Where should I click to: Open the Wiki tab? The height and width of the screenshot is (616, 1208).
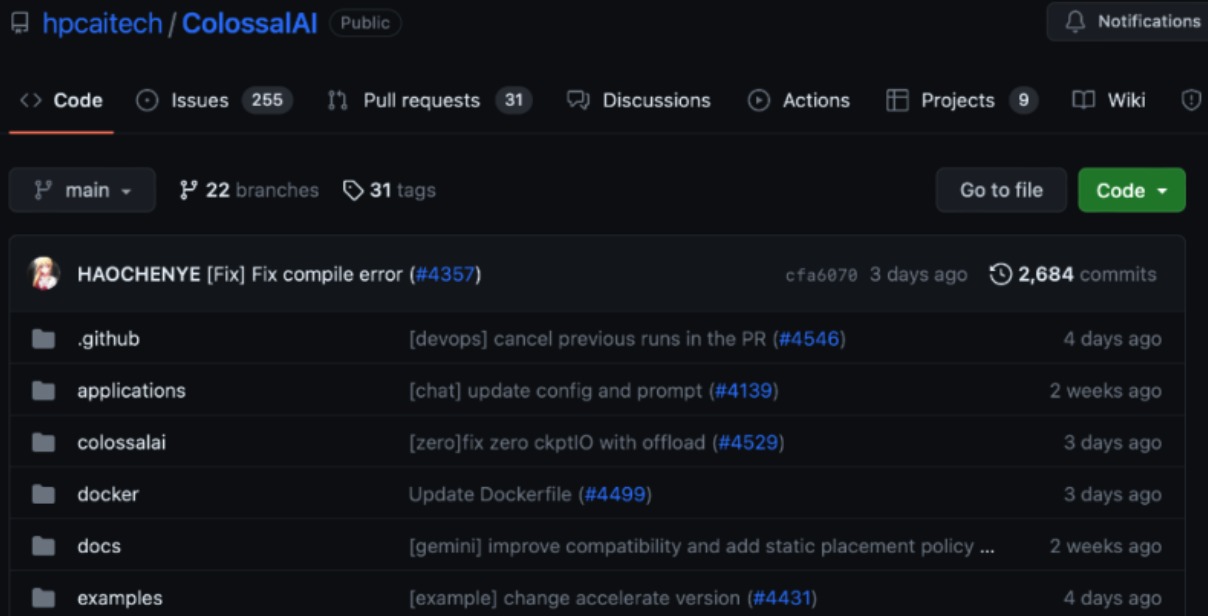pos(1109,100)
